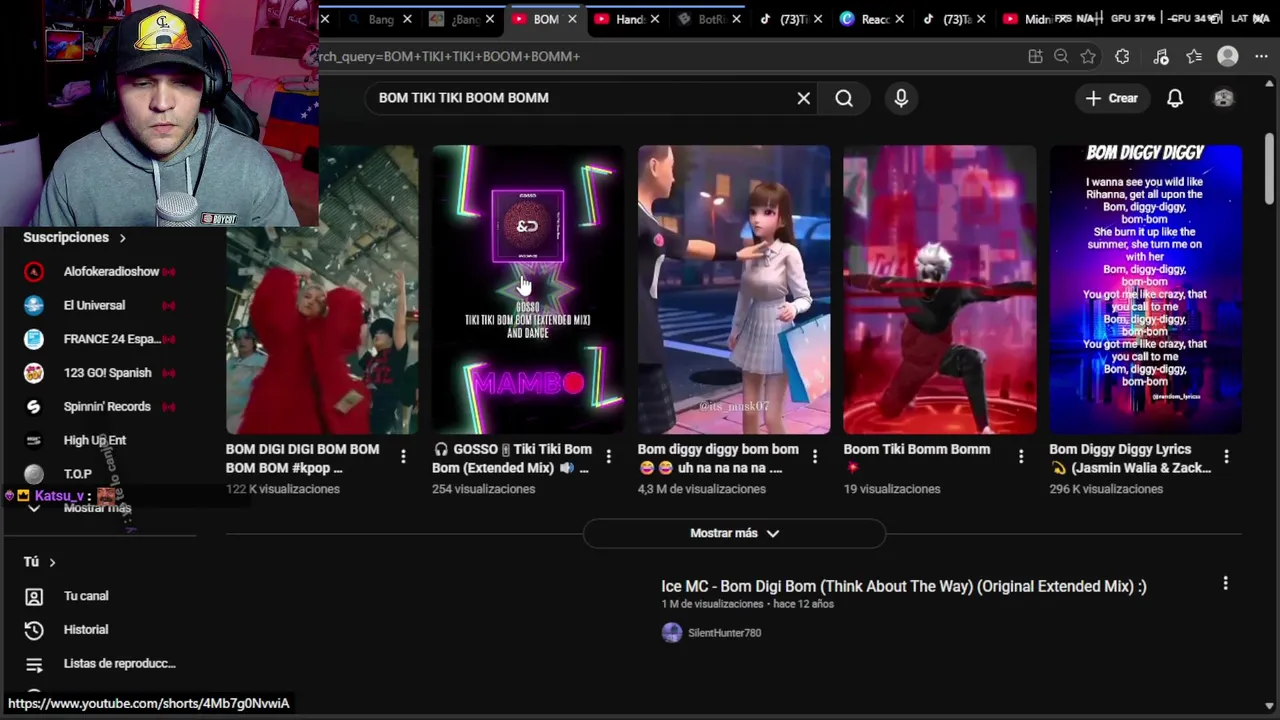Open the Spinnin' Records channel avatar
The image size is (1280, 720).
pos(34,406)
